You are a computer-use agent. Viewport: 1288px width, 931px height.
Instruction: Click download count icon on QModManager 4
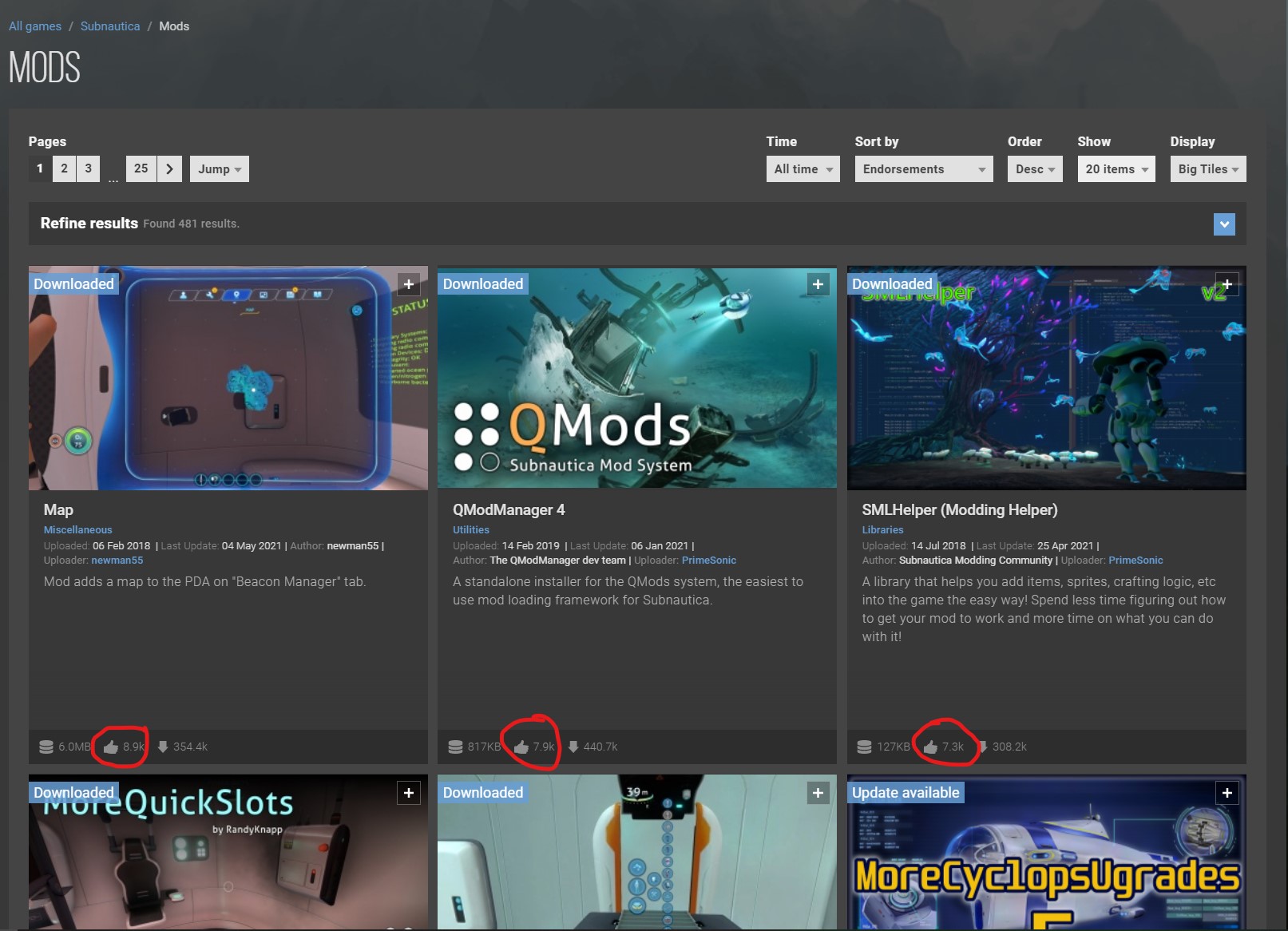[x=573, y=747]
